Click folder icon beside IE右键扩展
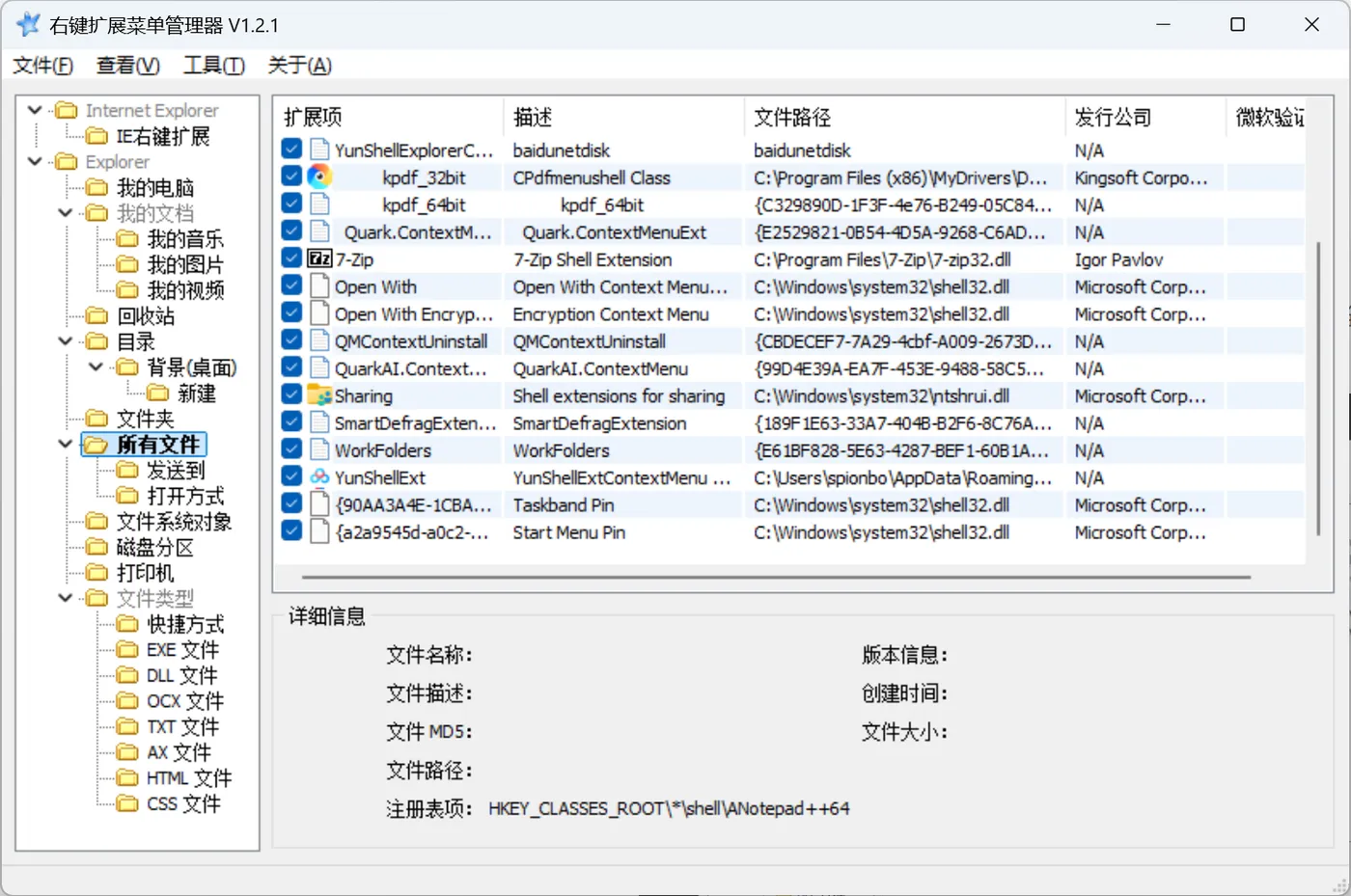The width and height of the screenshot is (1351, 896). point(96,136)
